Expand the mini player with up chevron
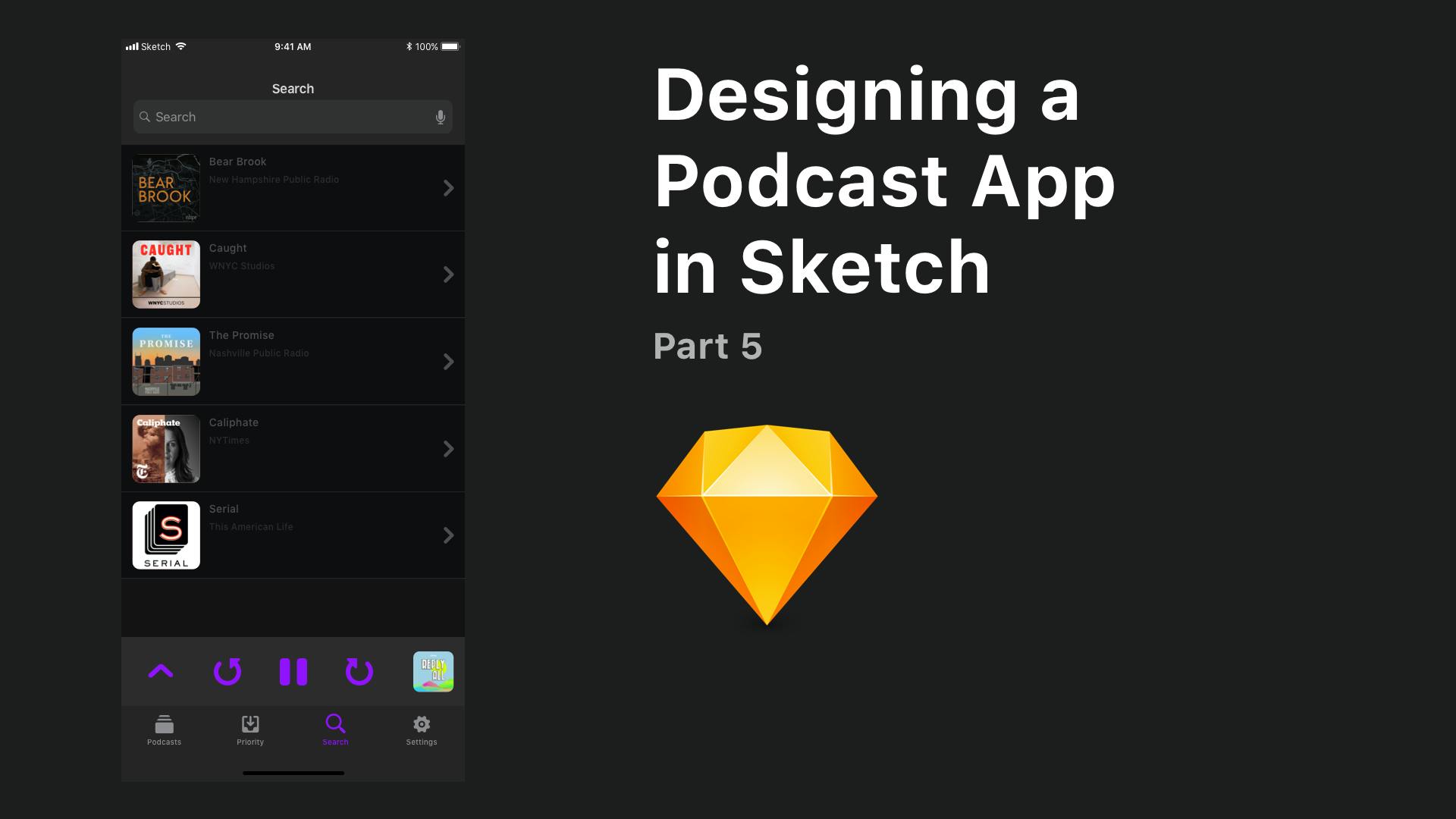Screen dimensions: 1456x819 point(161,671)
